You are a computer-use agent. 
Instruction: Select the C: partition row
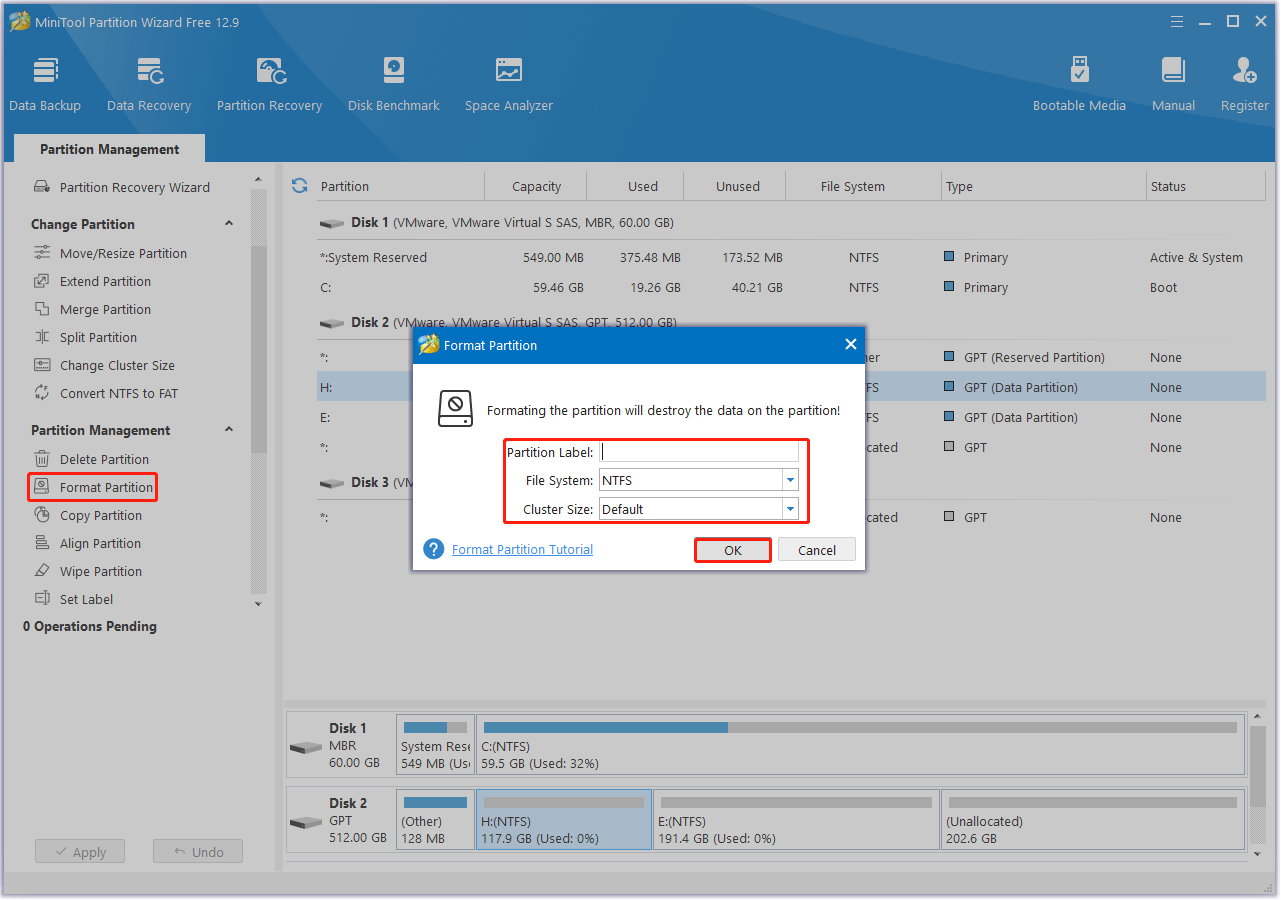(791, 287)
